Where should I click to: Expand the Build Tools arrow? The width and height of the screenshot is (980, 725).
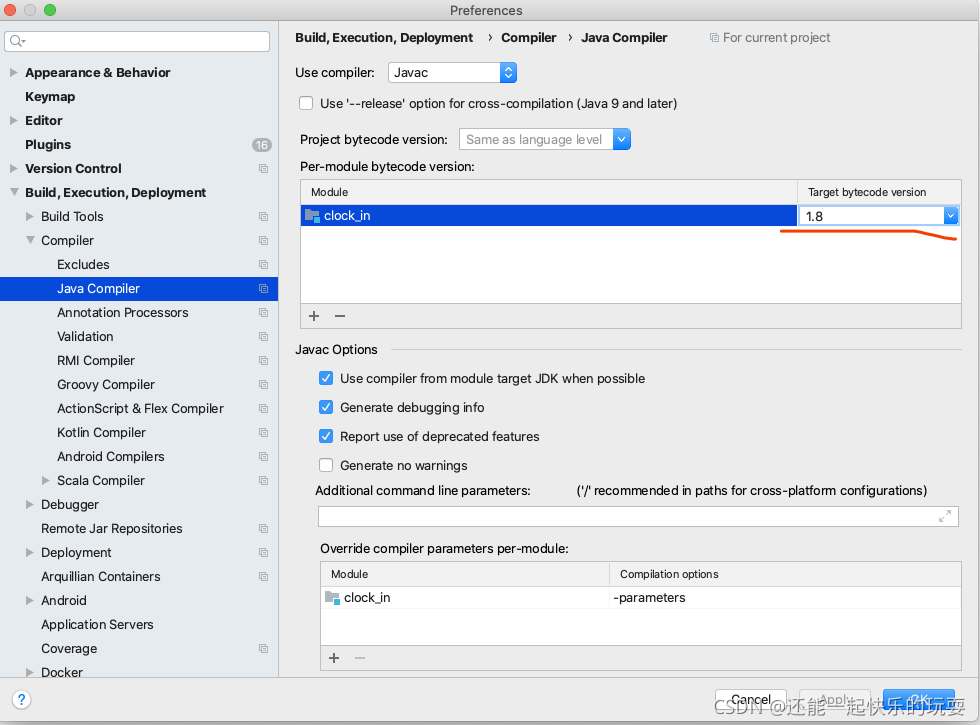[29, 217]
